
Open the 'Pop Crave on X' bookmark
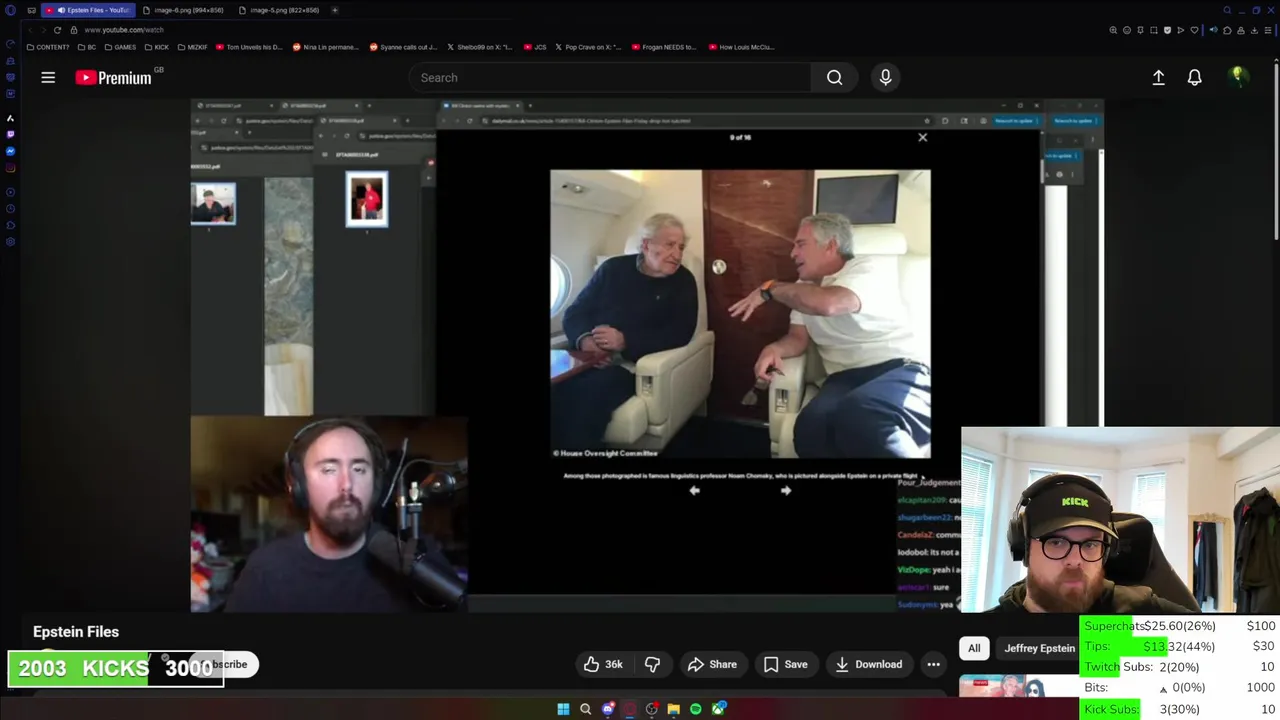[588, 47]
